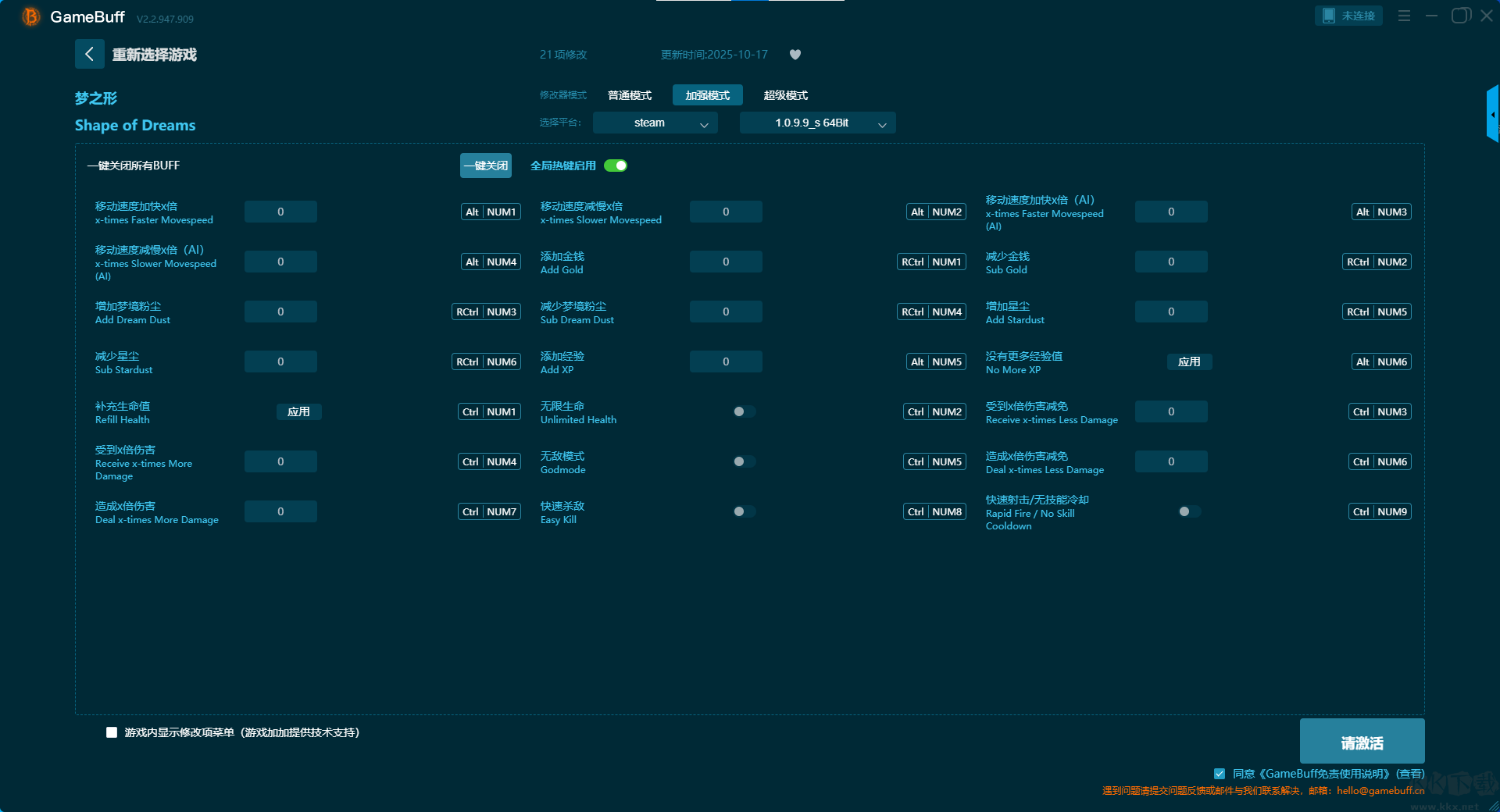The width and height of the screenshot is (1500, 812).
Task: Expand the blue side panel tab
Action: point(1492,114)
